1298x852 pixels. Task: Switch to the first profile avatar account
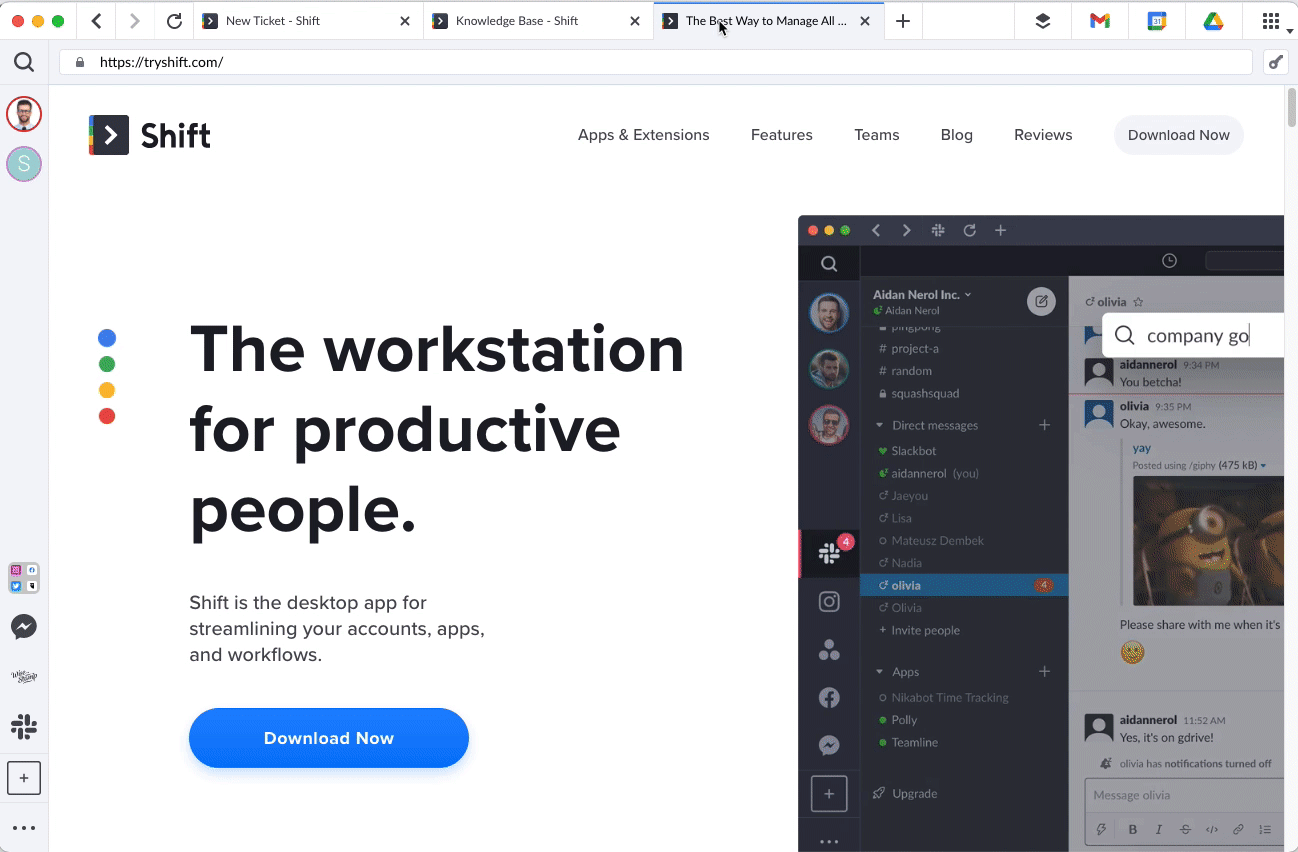(24, 114)
